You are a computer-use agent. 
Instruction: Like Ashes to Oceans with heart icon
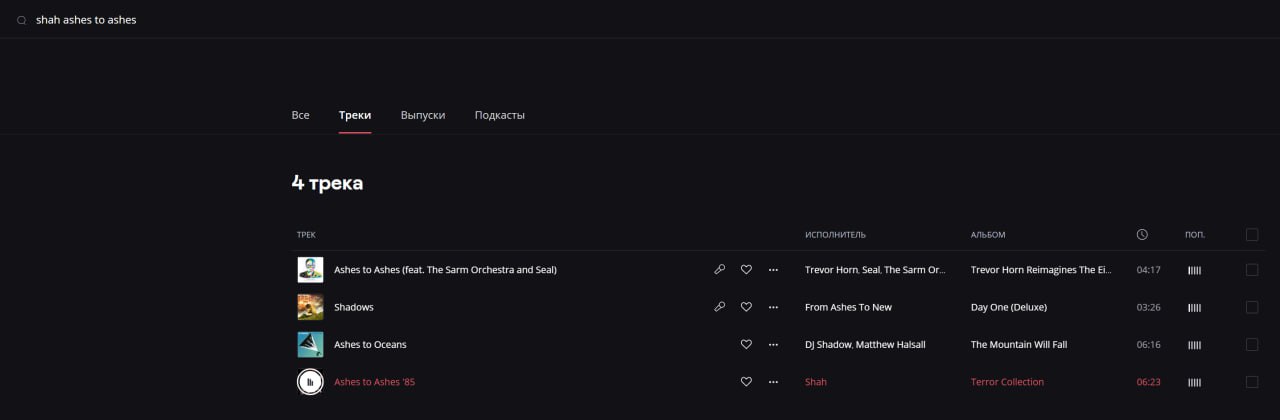click(x=746, y=345)
